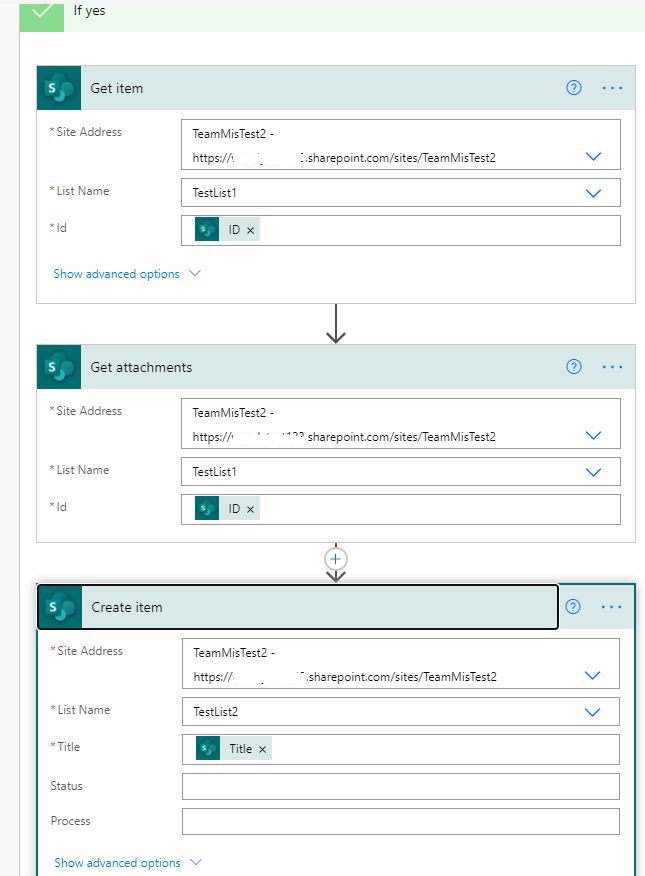
Task: Open the Get attachments ellipsis menu
Action: click(612, 366)
